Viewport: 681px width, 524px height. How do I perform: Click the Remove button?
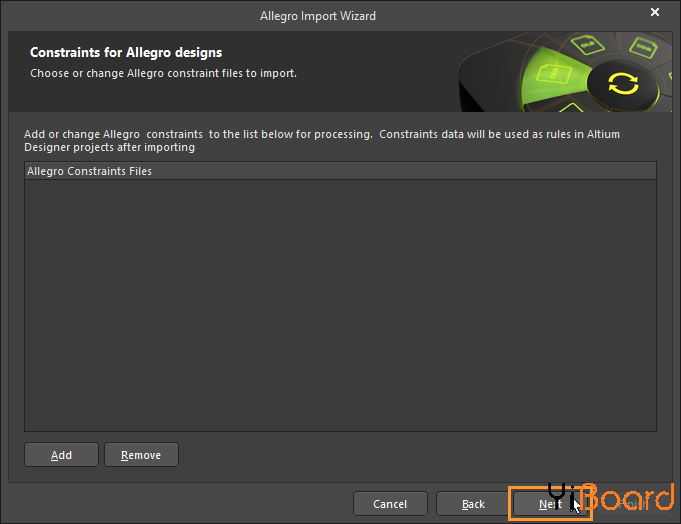point(141,455)
